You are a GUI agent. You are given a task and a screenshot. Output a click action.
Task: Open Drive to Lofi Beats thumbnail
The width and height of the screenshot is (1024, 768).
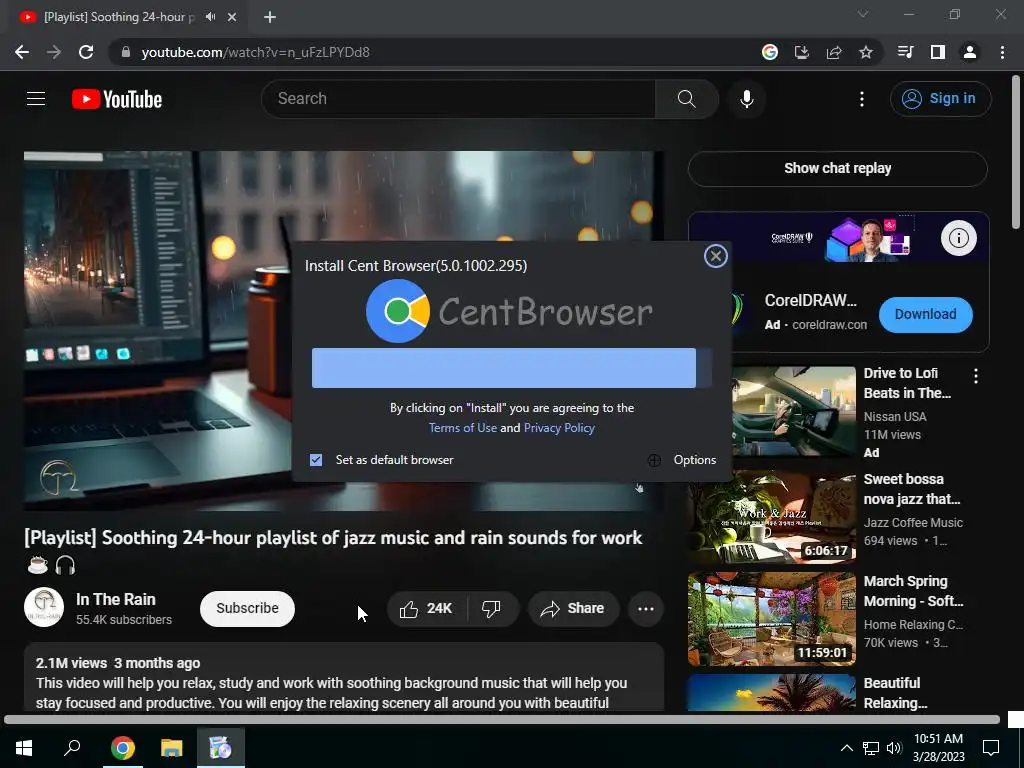(x=793, y=411)
